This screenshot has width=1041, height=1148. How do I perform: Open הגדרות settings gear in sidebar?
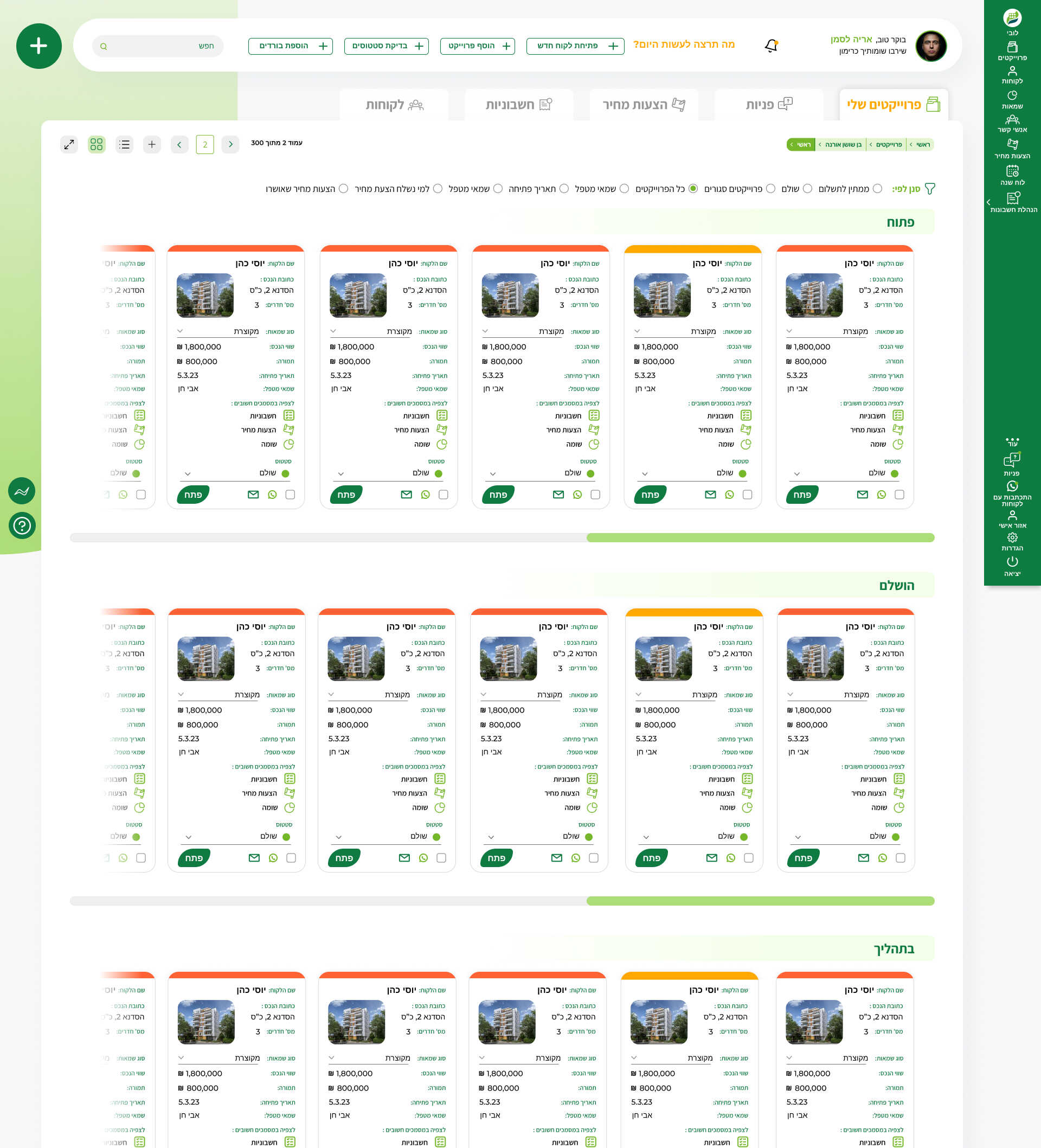click(1012, 542)
